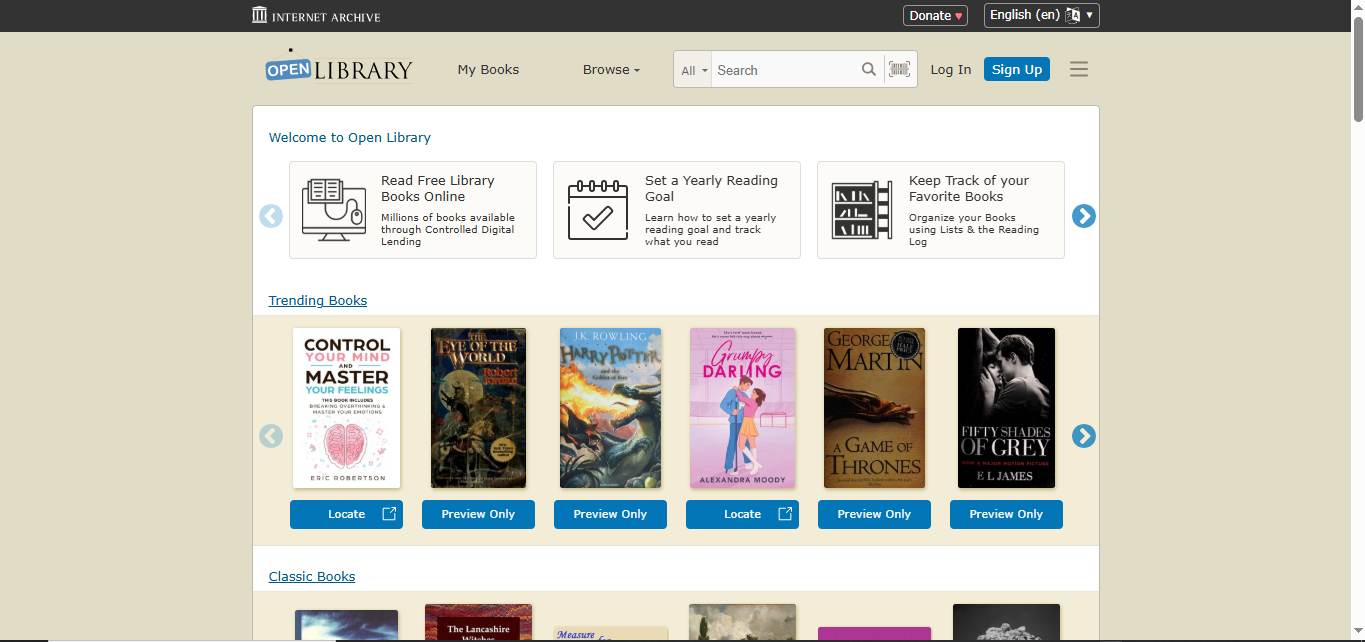
Task: Open the Open Library home logo
Action: pyautogui.click(x=339, y=67)
